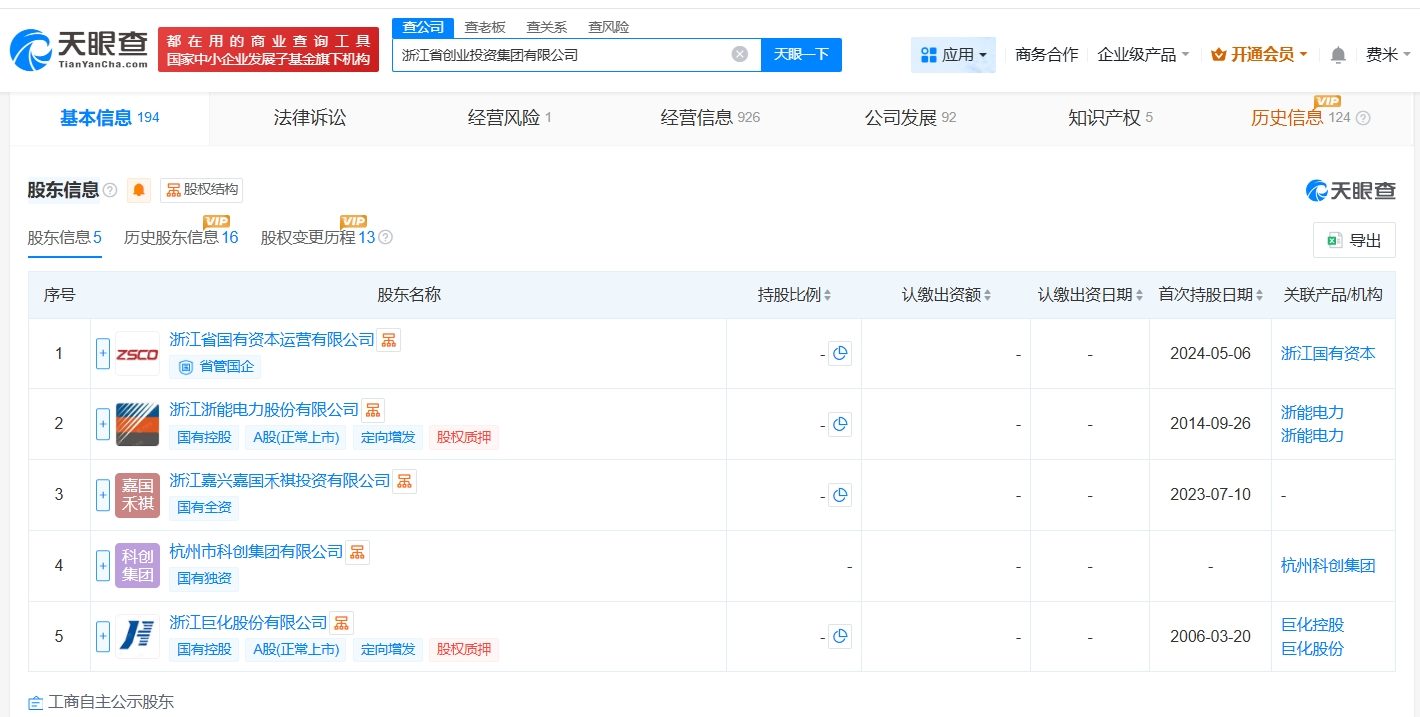Expand the plus icon for 杭州市科创集团有限公司 row
Image resolution: width=1420 pixels, height=717 pixels.
pyautogui.click(x=102, y=565)
